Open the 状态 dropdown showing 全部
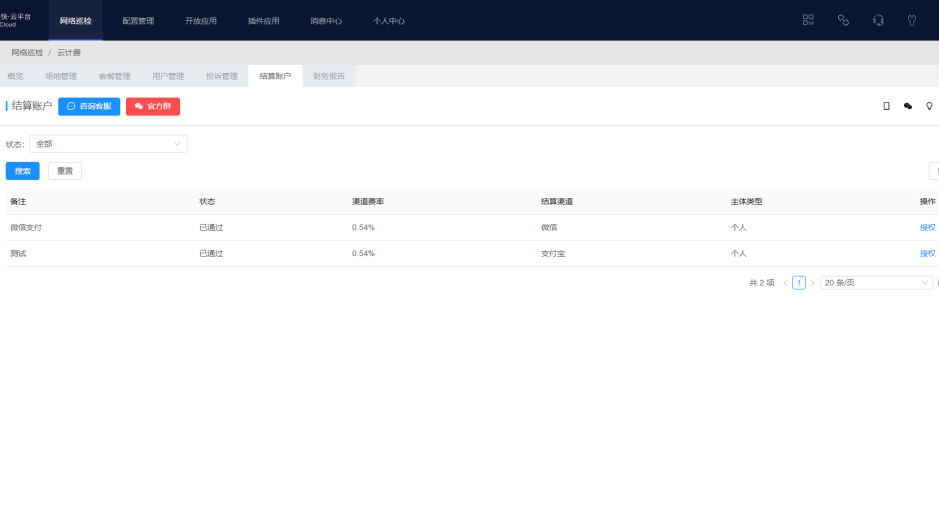 (108, 144)
